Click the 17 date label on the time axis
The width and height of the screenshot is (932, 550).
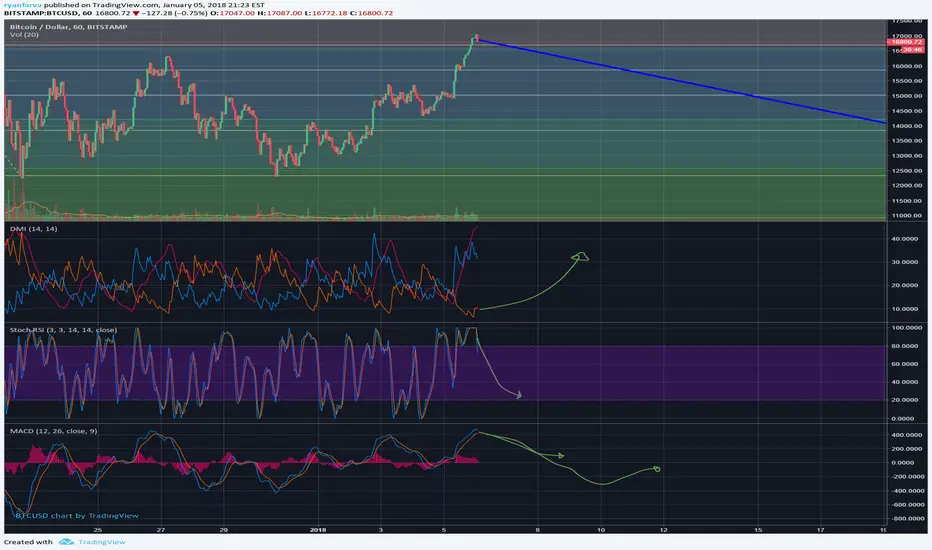821,530
